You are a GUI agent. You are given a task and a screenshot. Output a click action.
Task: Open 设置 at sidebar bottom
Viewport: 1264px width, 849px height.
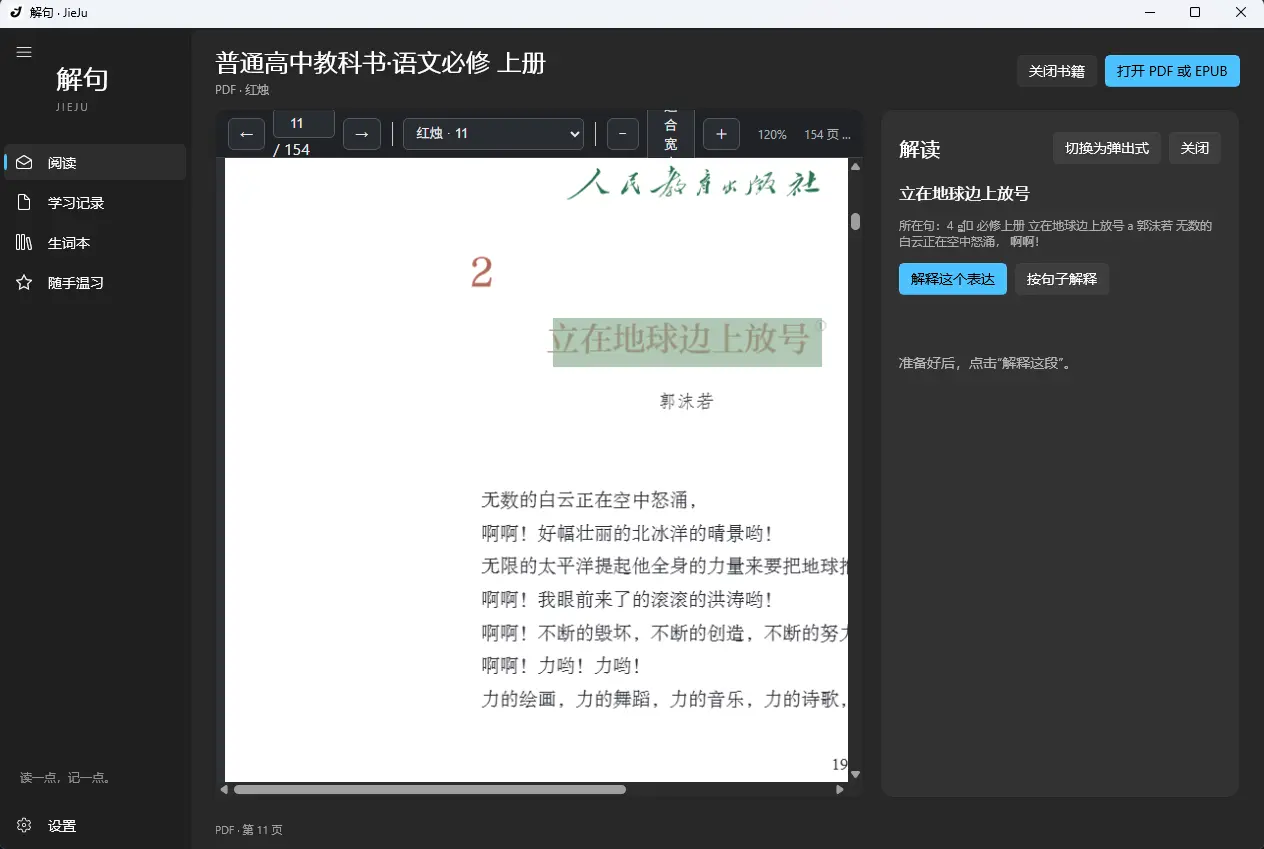(95, 825)
